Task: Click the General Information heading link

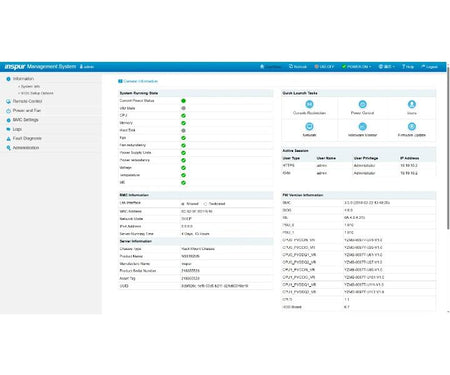Action: pos(141,81)
